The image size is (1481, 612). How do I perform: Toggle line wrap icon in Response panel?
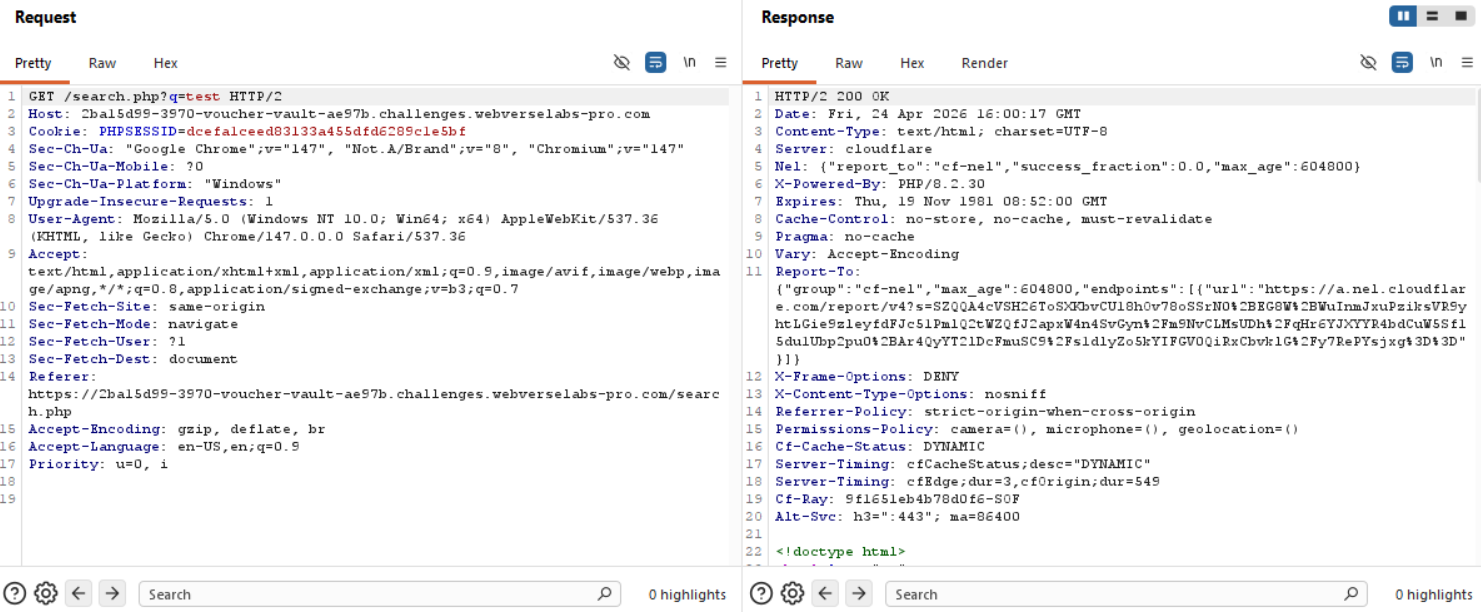coord(1402,63)
